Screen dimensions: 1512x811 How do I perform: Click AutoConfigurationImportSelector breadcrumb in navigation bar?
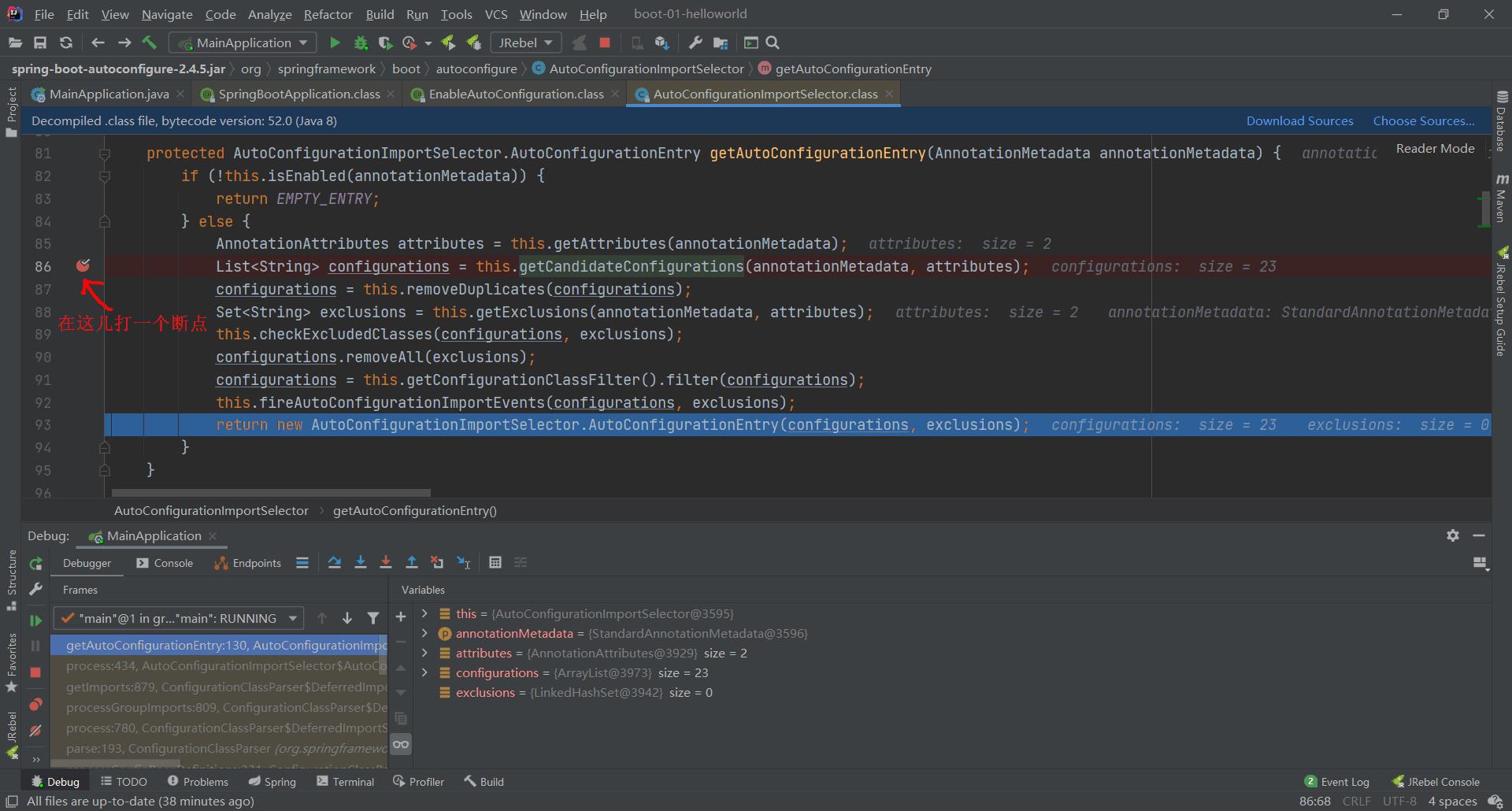click(638, 69)
